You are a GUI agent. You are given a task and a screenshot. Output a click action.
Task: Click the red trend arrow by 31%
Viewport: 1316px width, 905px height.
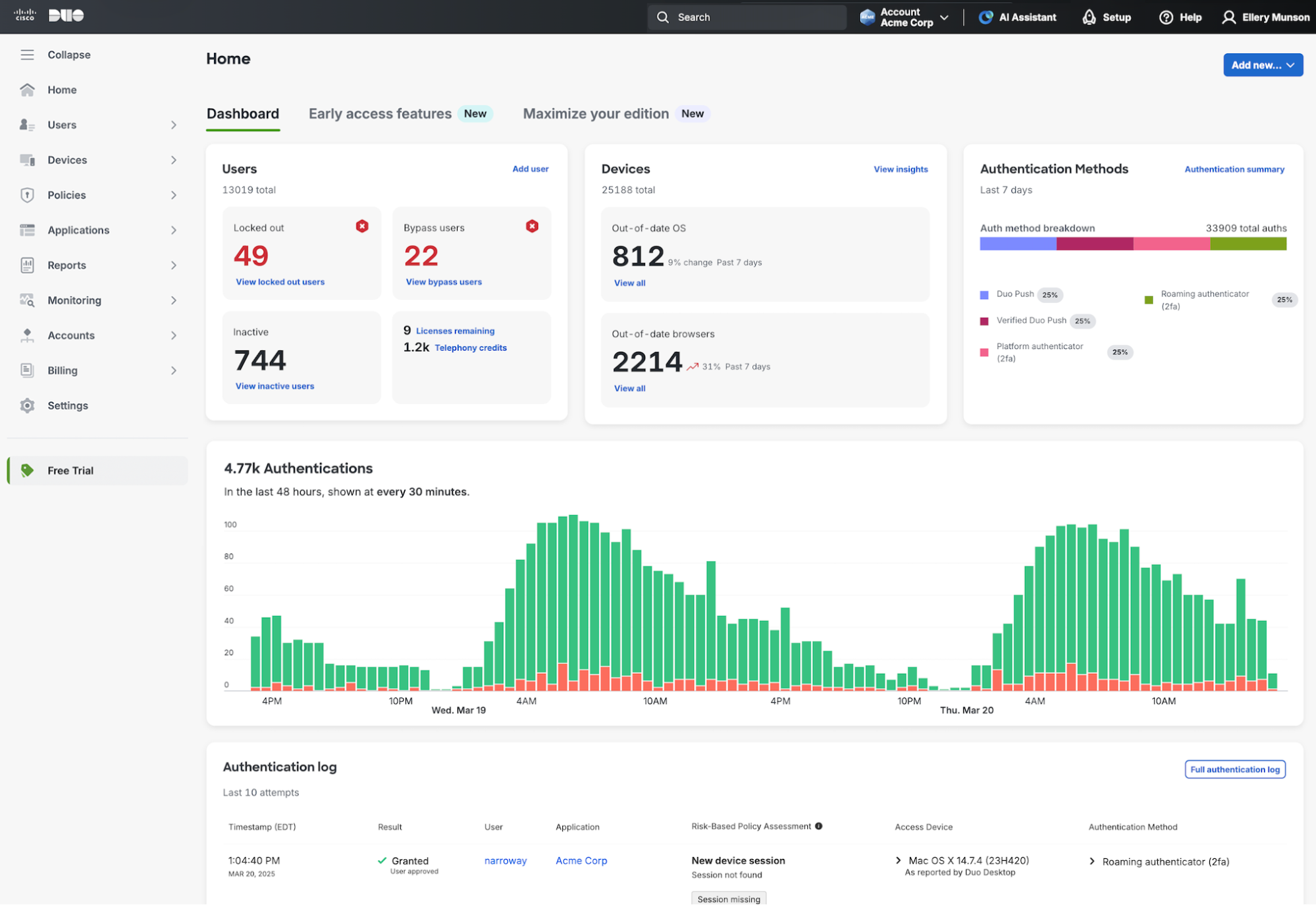tap(693, 366)
